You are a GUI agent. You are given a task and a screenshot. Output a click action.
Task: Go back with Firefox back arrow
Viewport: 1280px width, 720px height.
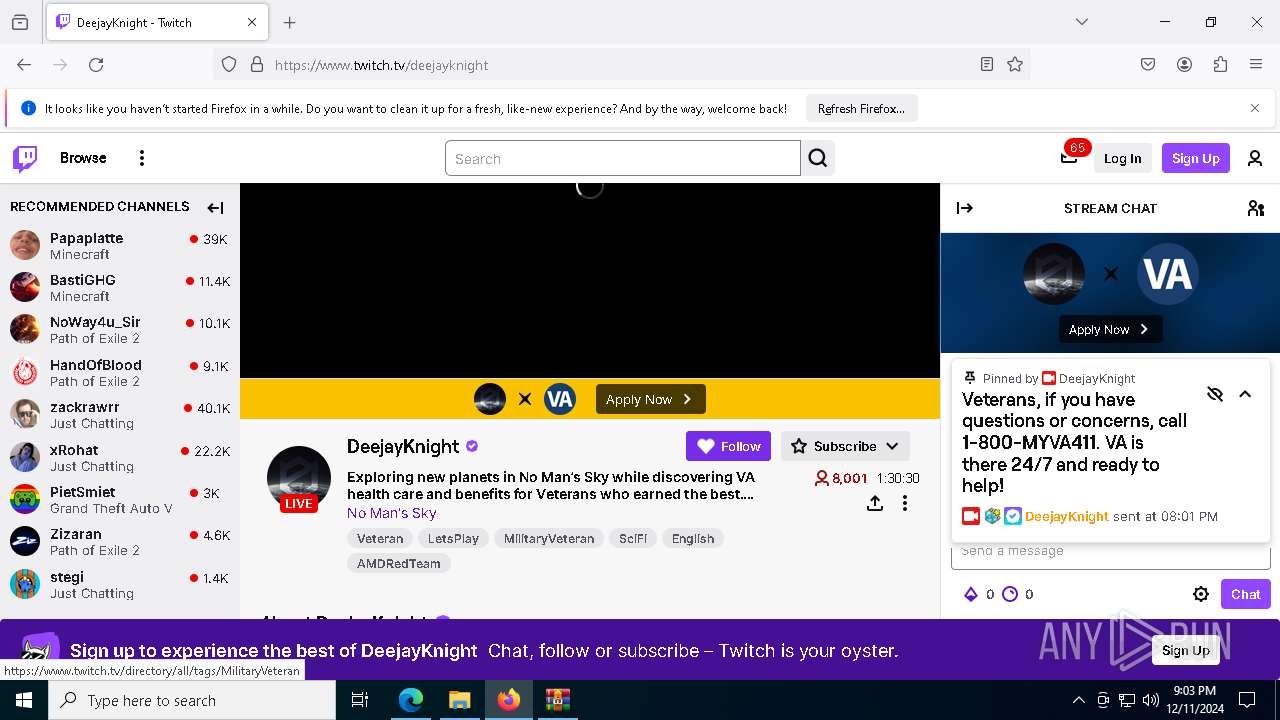click(24, 65)
